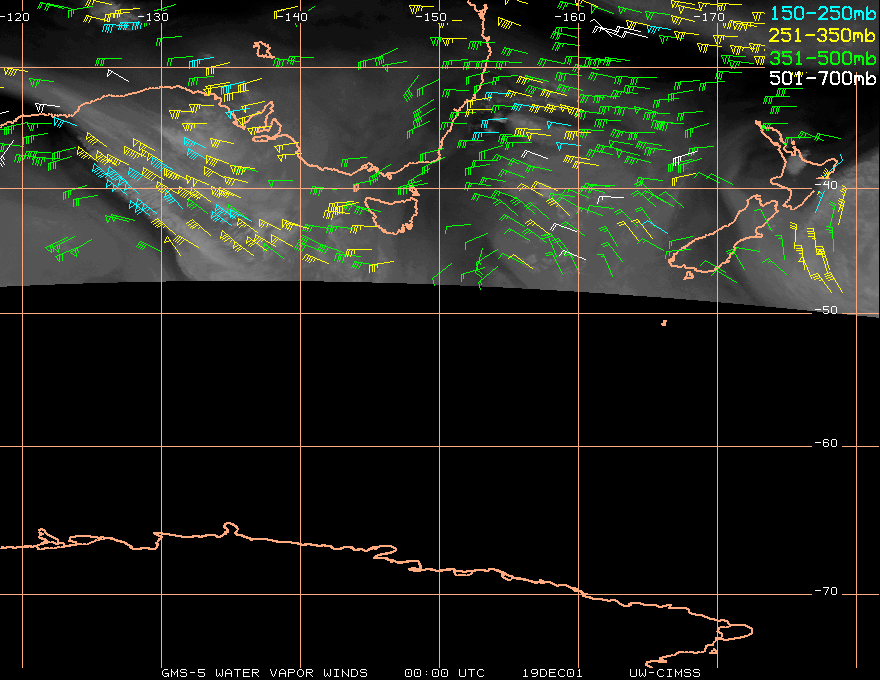Click the 251-350mb legend label
This screenshot has width=880, height=680.
822,35
